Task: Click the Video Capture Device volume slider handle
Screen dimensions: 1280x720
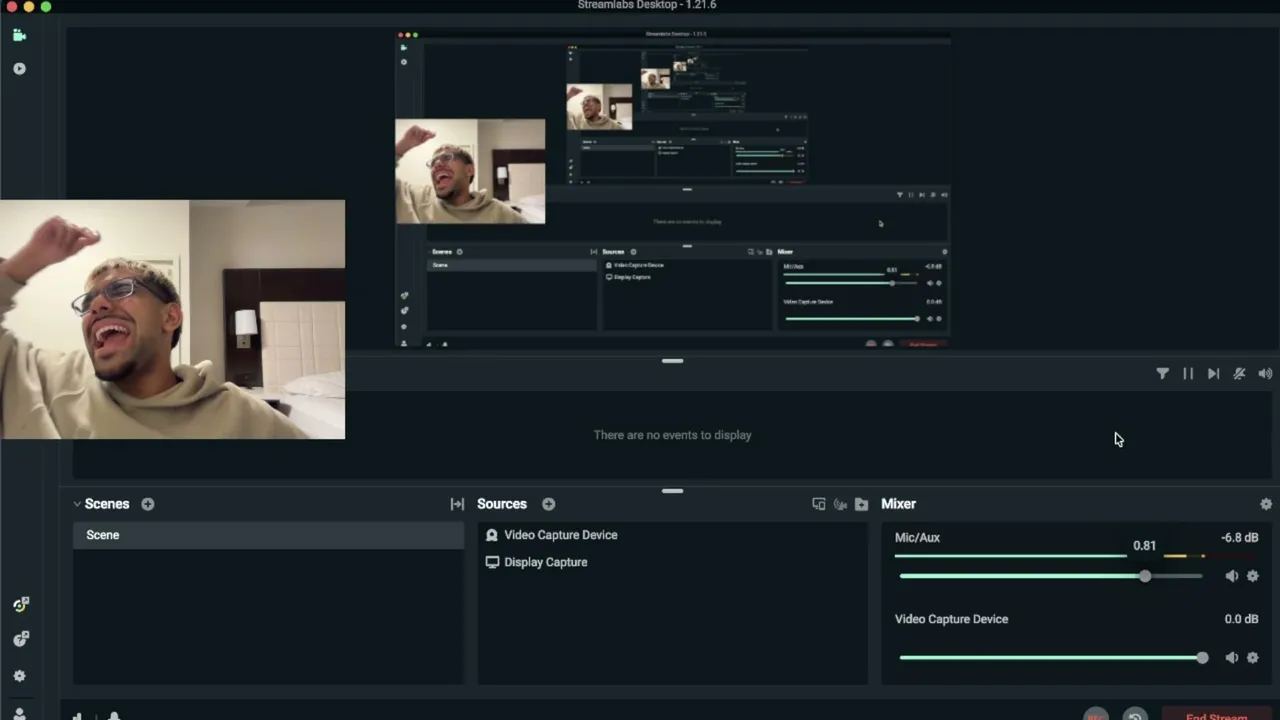Action: click(1202, 658)
